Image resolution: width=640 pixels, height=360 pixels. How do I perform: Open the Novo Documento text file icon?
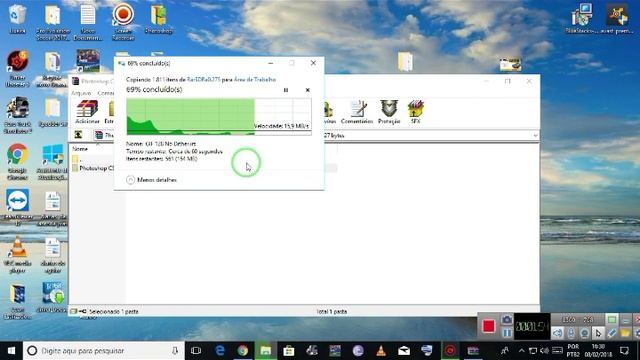click(88, 22)
